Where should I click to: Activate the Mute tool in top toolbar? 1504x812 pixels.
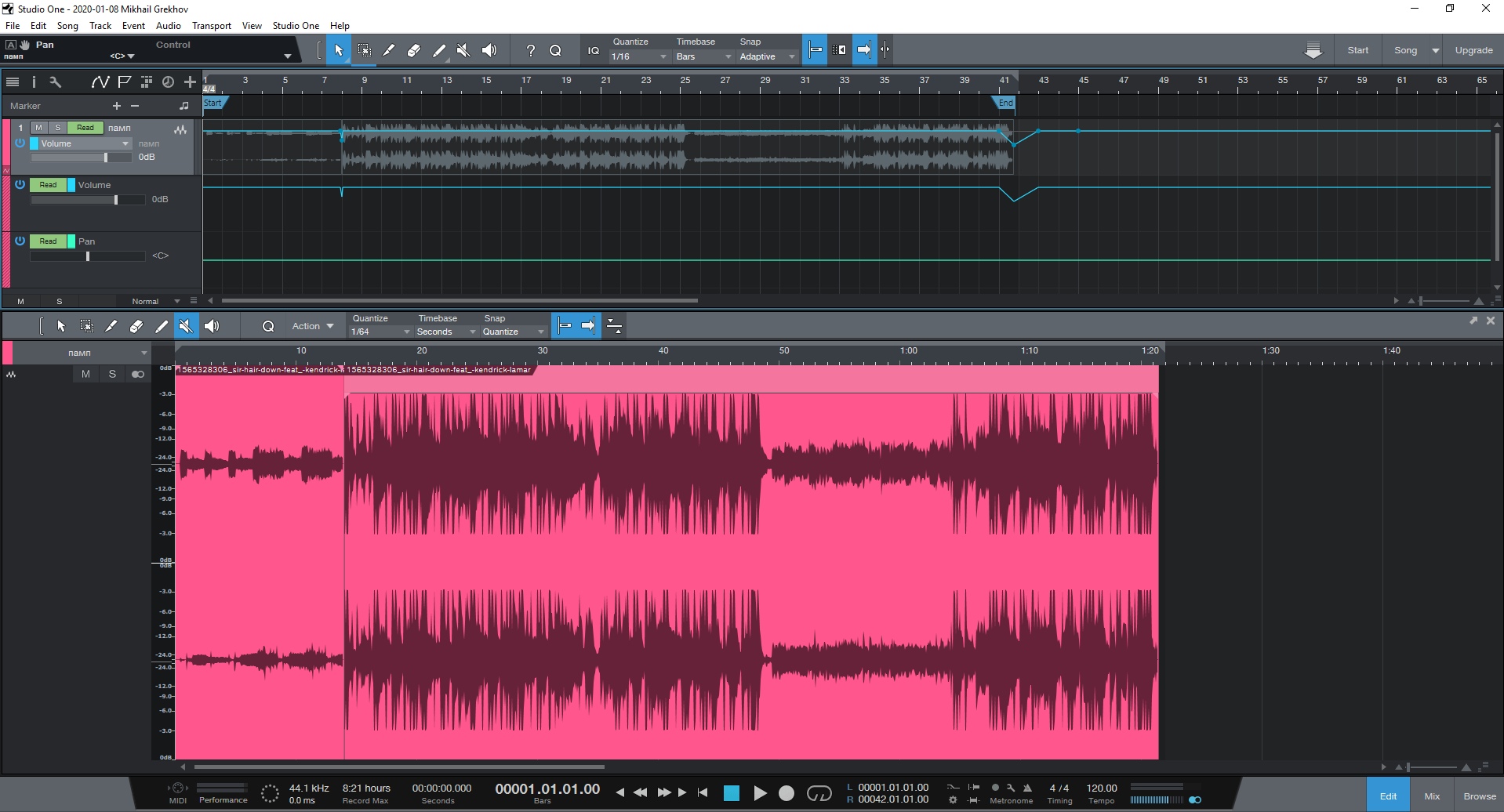(464, 50)
